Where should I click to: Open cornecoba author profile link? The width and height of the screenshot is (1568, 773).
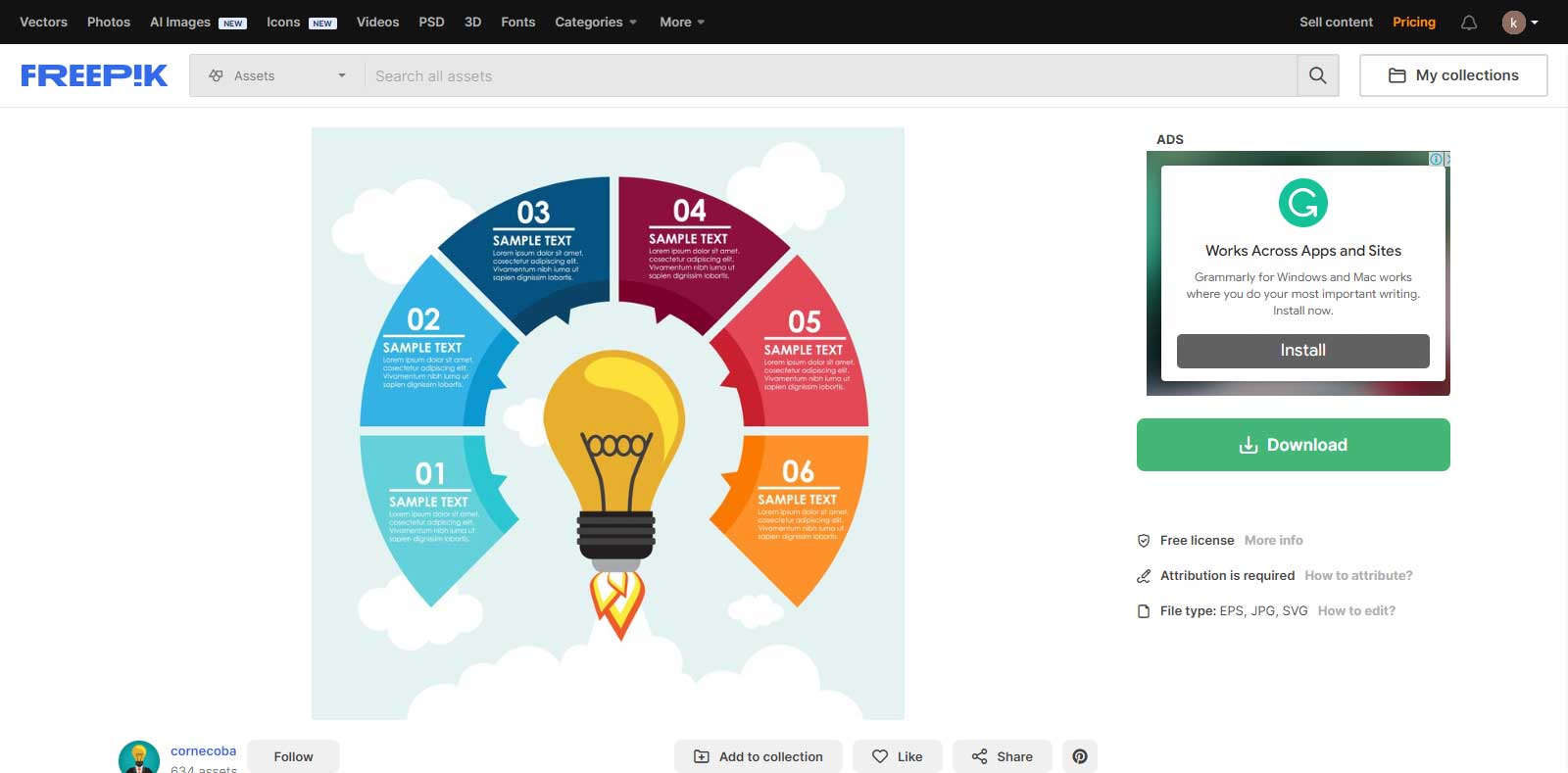(203, 750)
